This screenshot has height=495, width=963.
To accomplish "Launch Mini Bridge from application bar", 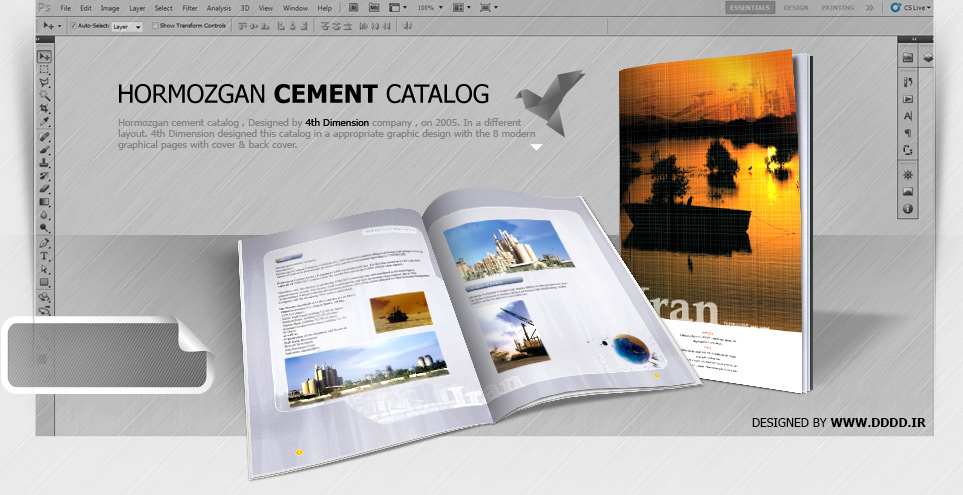I will click(374, 8).
